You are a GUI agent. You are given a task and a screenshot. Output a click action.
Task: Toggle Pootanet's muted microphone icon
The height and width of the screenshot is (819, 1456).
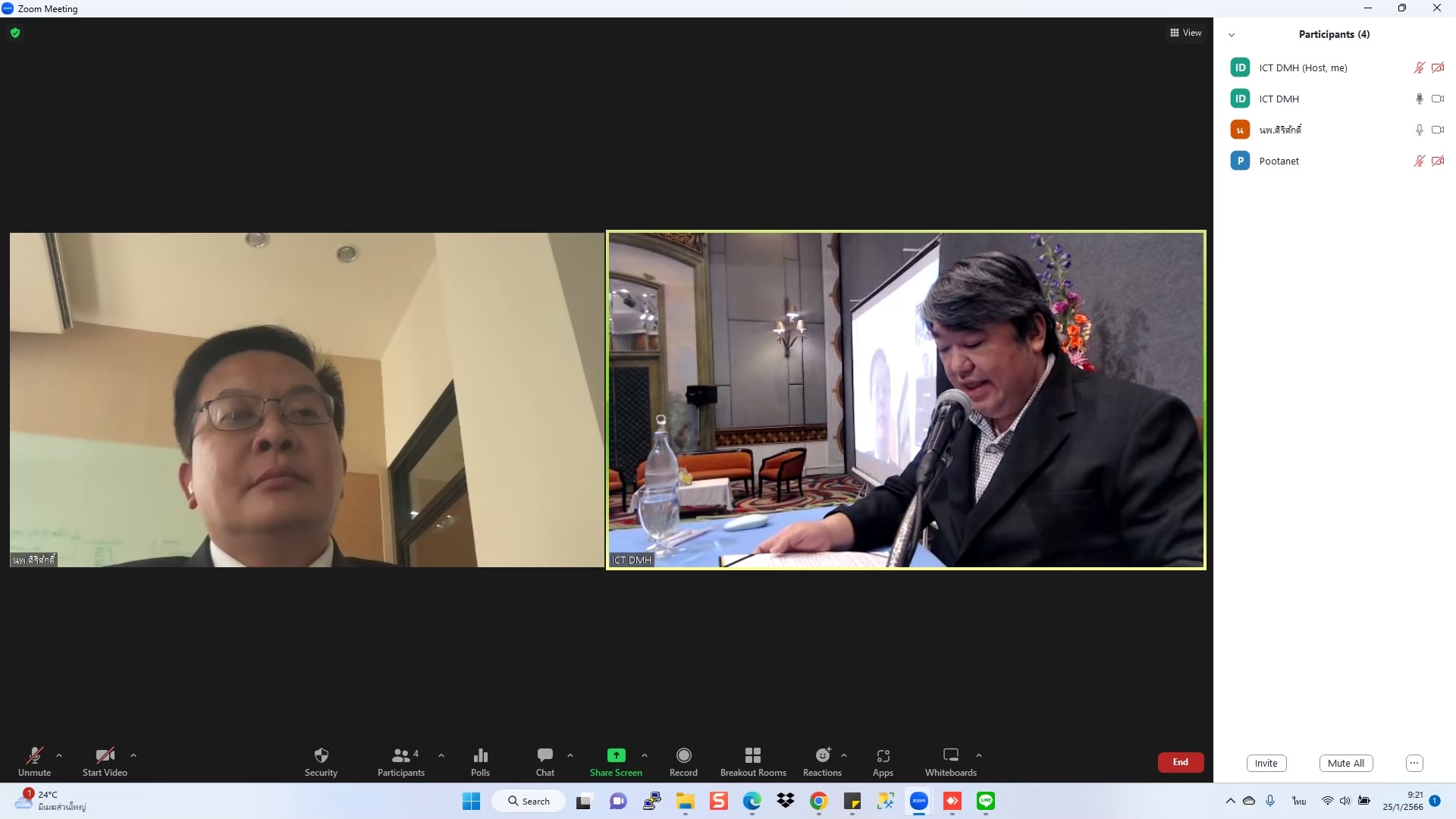1419,161
